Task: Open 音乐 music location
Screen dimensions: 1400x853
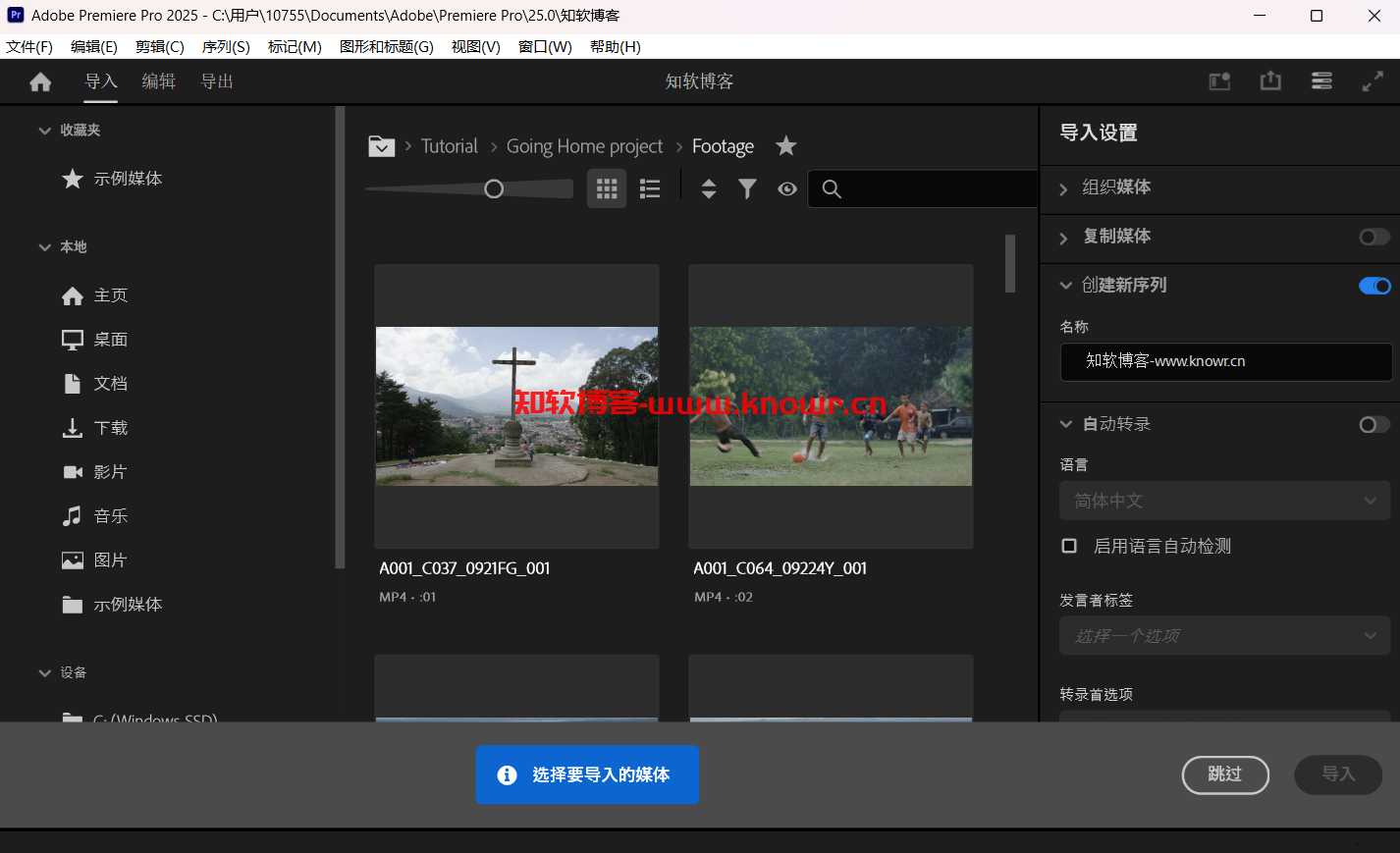Action: [94, 516]
